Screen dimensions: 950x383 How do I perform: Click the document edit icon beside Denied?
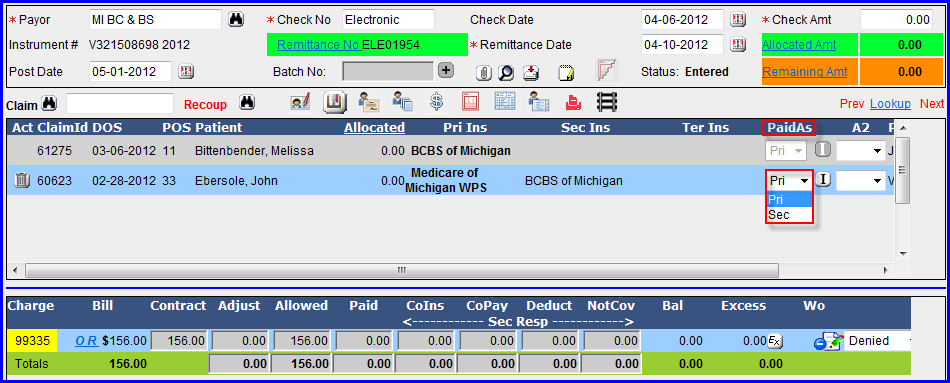[828, 341]
